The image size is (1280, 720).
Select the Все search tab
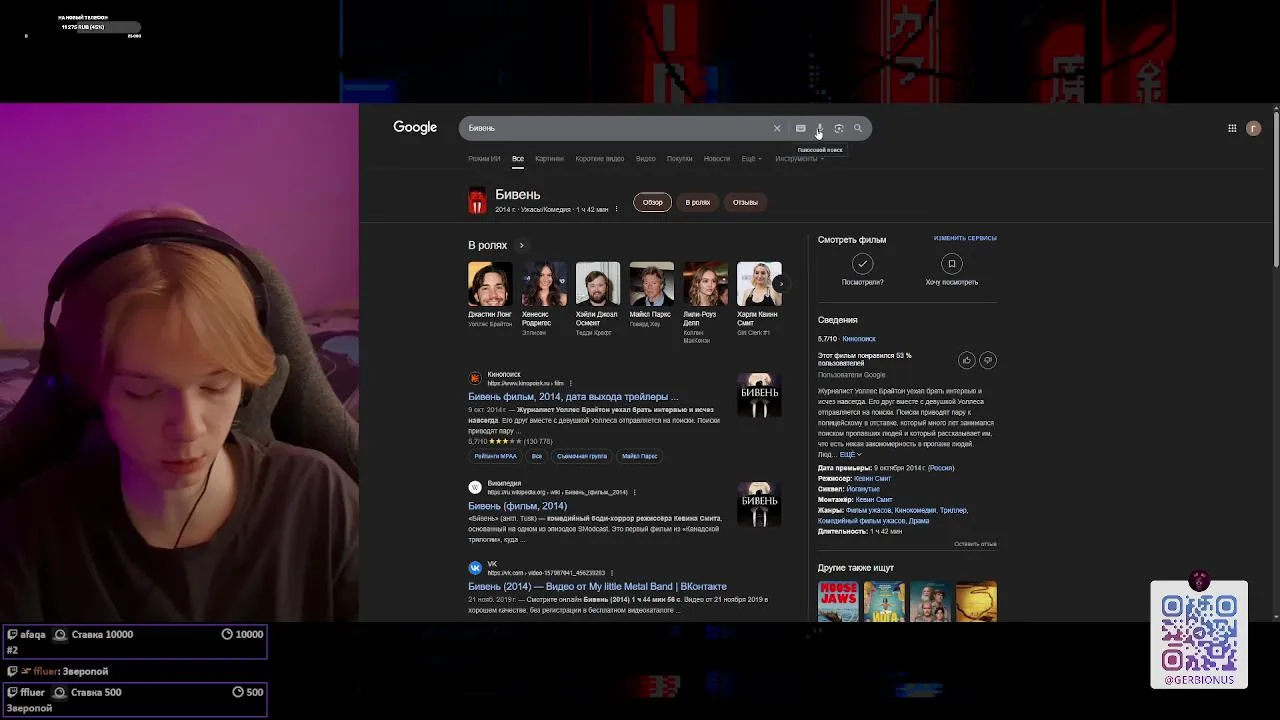(x=518, y=159)
